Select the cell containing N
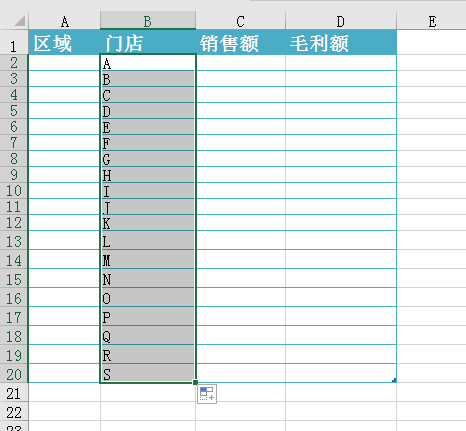 pyautogui.click(x=148, y=278)
